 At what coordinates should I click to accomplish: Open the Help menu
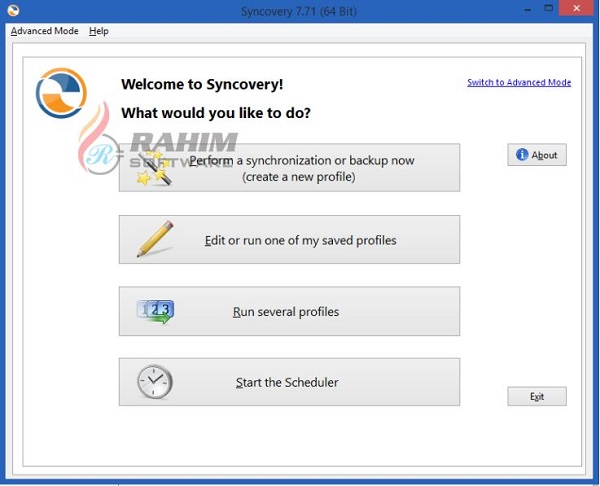click(99, 31)
